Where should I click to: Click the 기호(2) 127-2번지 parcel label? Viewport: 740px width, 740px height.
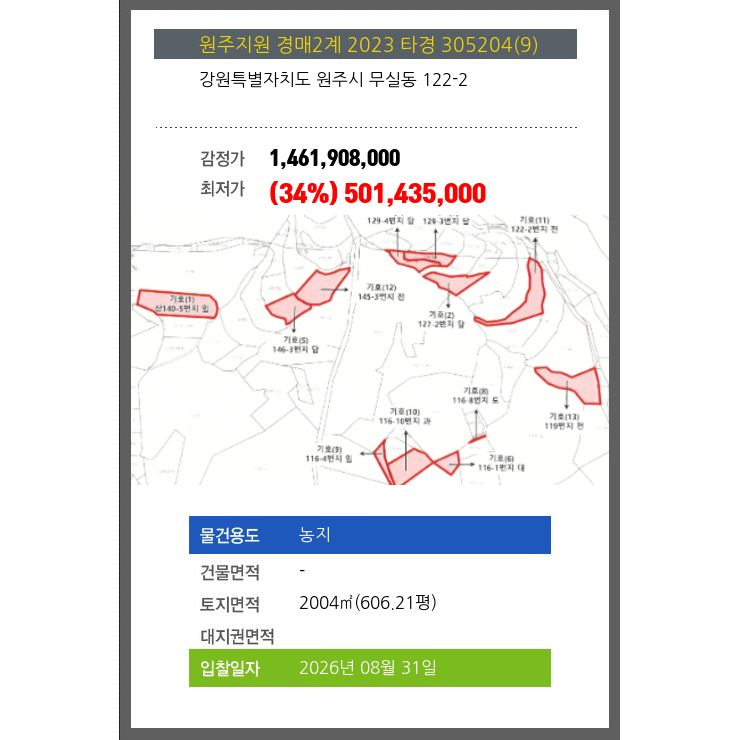[x=441, y=319]
